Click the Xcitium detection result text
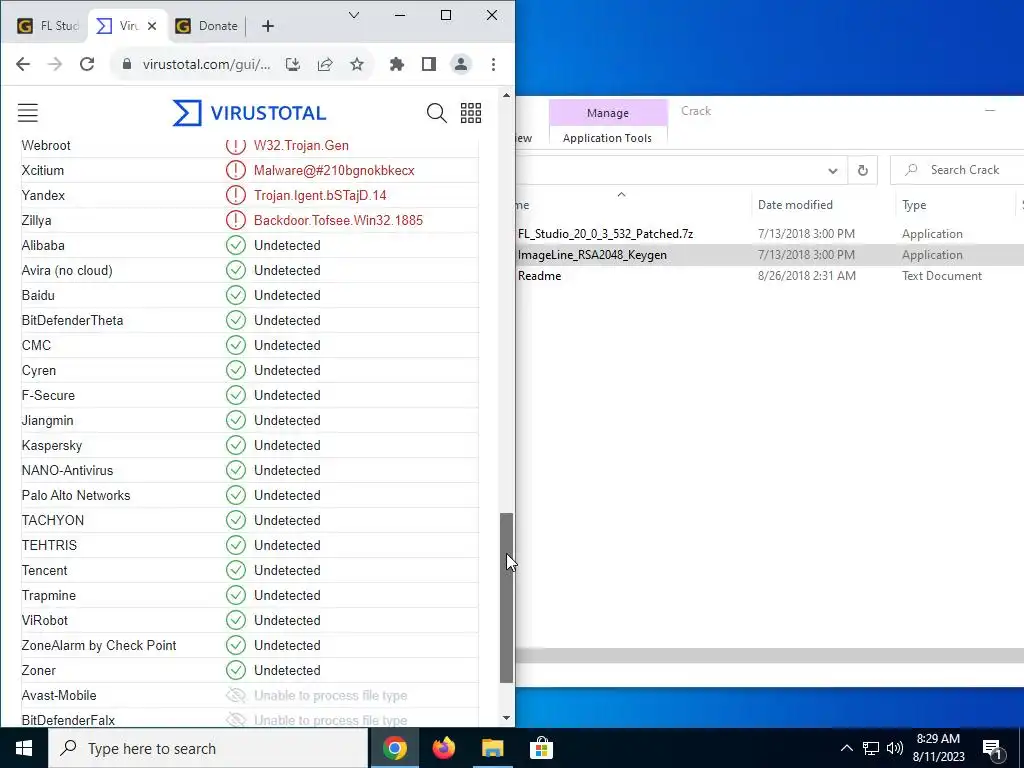 pos(334,170)
